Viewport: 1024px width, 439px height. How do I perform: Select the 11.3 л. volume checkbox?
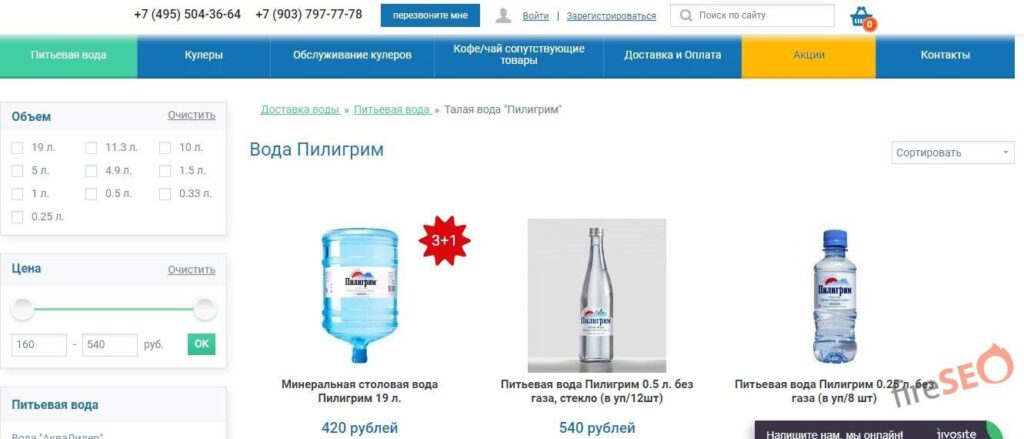pyautogui.click(x=91, y=148)
